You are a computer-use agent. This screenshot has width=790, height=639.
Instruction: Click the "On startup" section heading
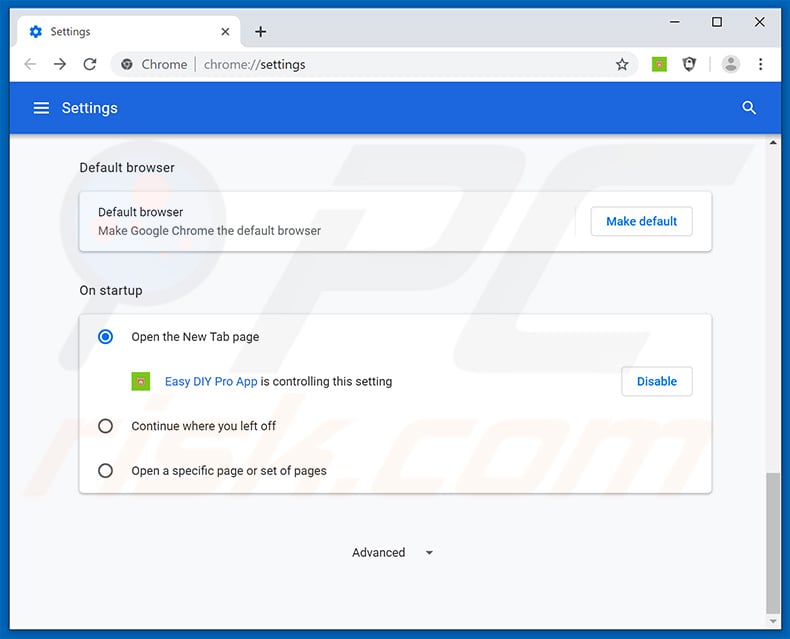(111, 290)
